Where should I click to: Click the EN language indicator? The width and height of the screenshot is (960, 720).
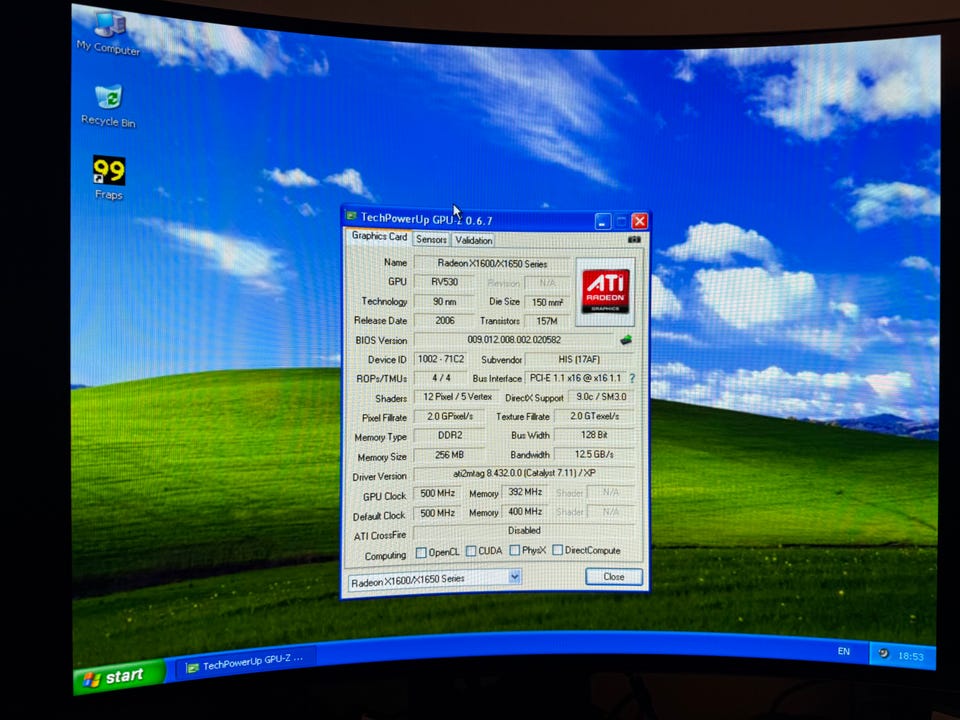844,651
